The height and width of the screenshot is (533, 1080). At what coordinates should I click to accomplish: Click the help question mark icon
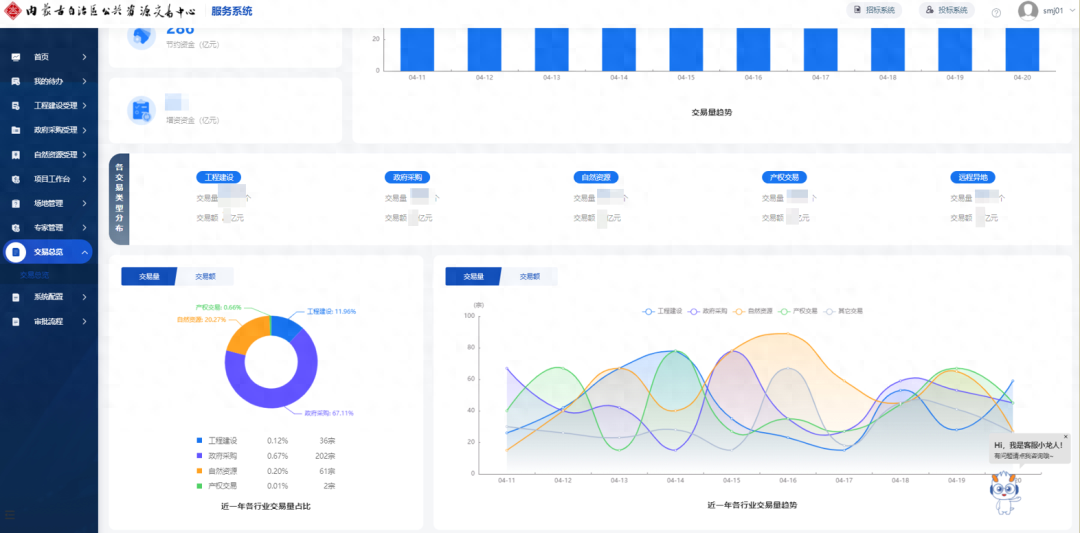[x=996, y=12]
